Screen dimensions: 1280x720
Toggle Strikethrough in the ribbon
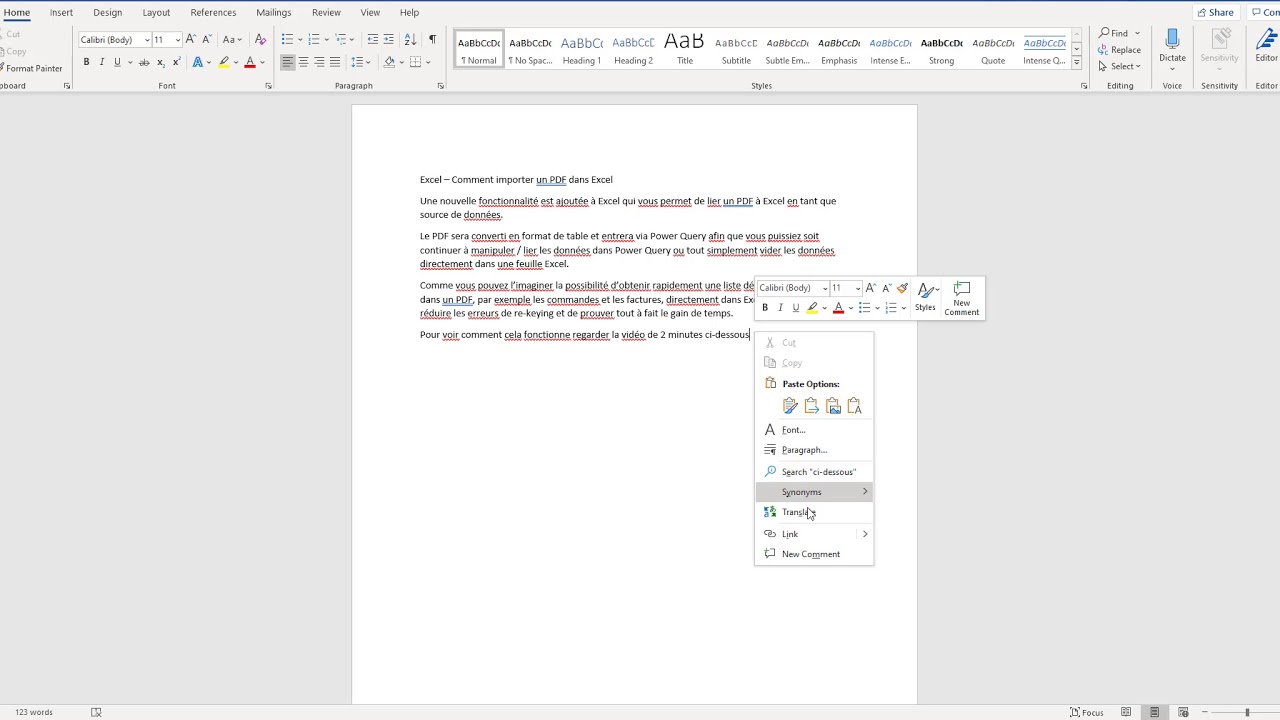[x=144, y=62]
